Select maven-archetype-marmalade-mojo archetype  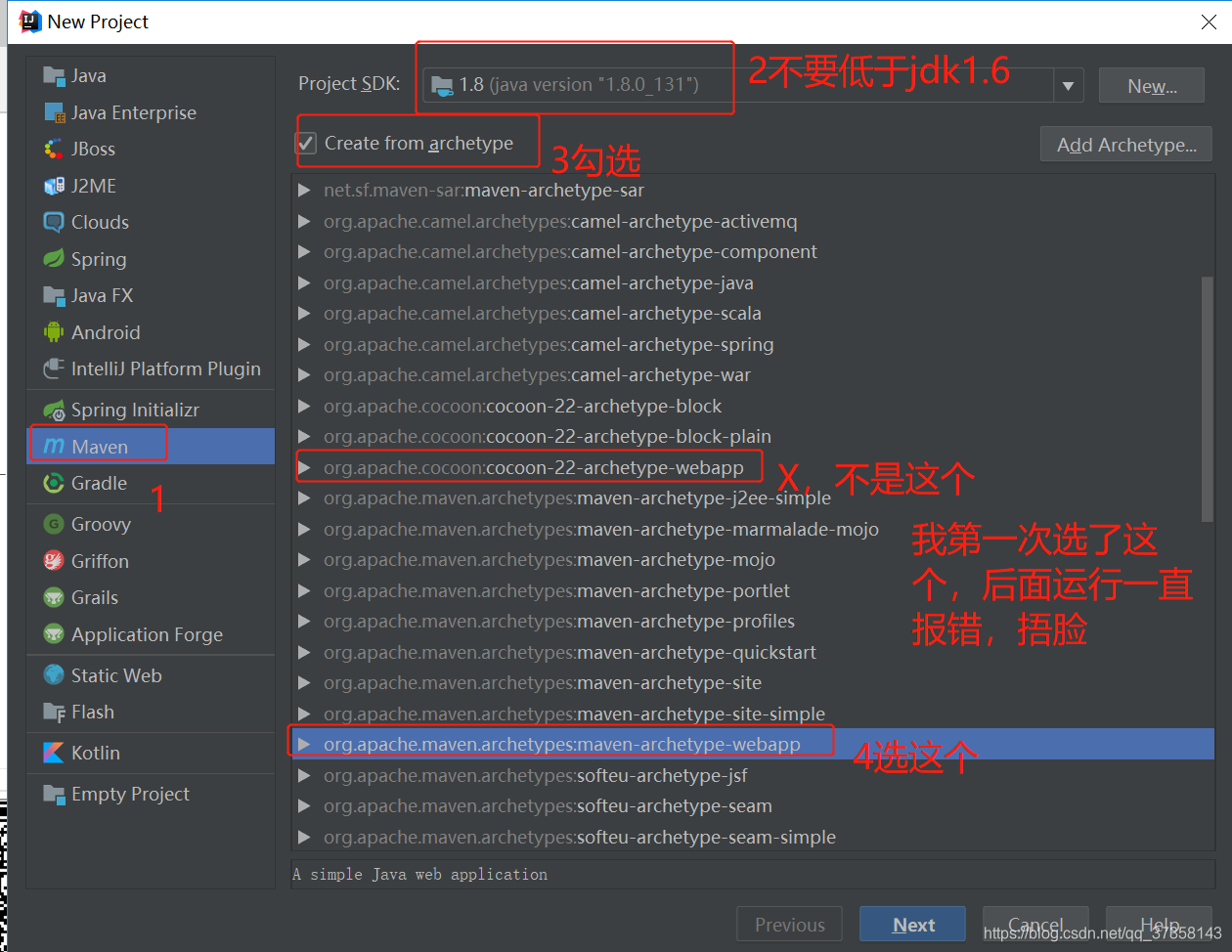click(x=601, y=529)
